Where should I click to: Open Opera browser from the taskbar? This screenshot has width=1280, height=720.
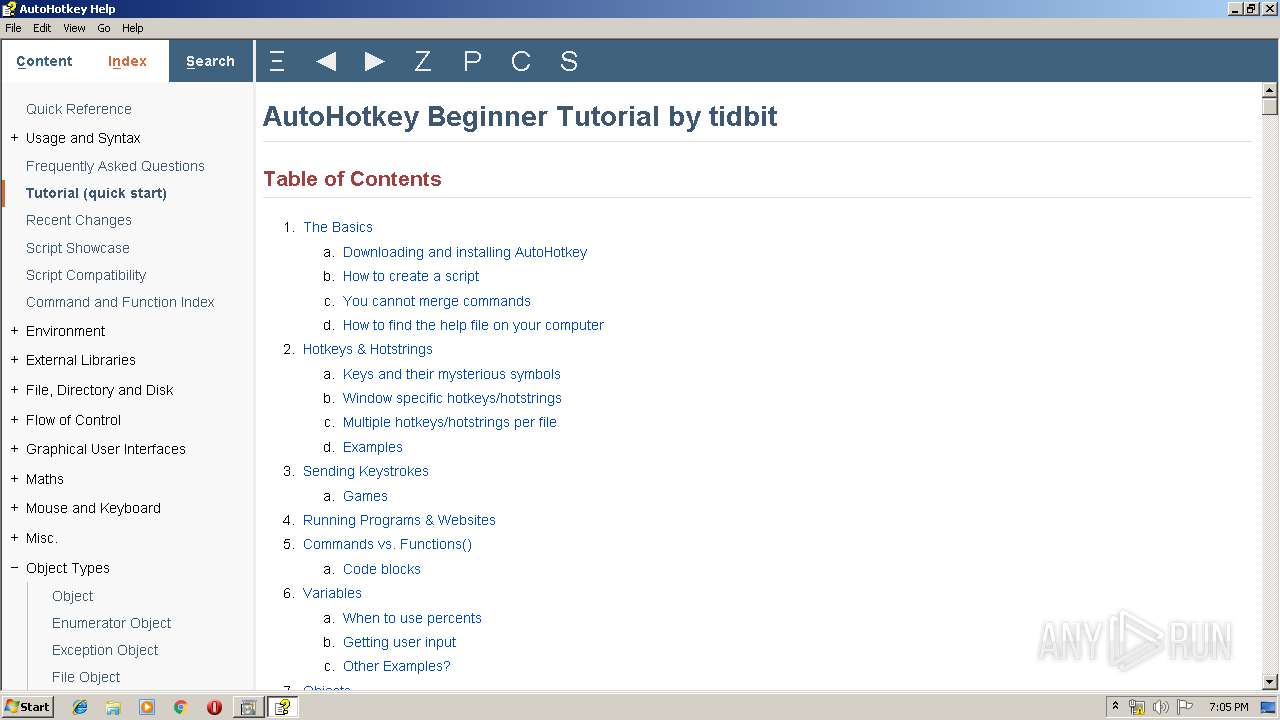(214, 707)
